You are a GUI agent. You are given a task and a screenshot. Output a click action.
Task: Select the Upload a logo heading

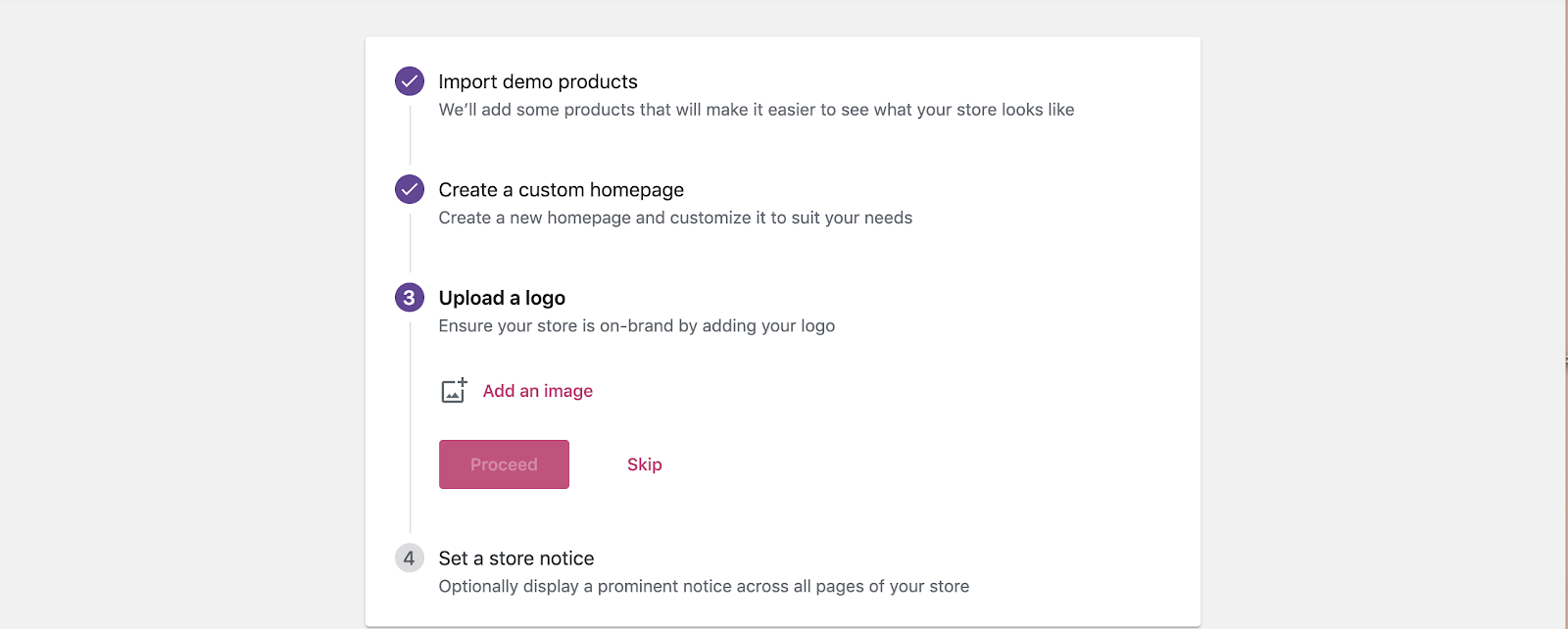[x=502, y=298]
